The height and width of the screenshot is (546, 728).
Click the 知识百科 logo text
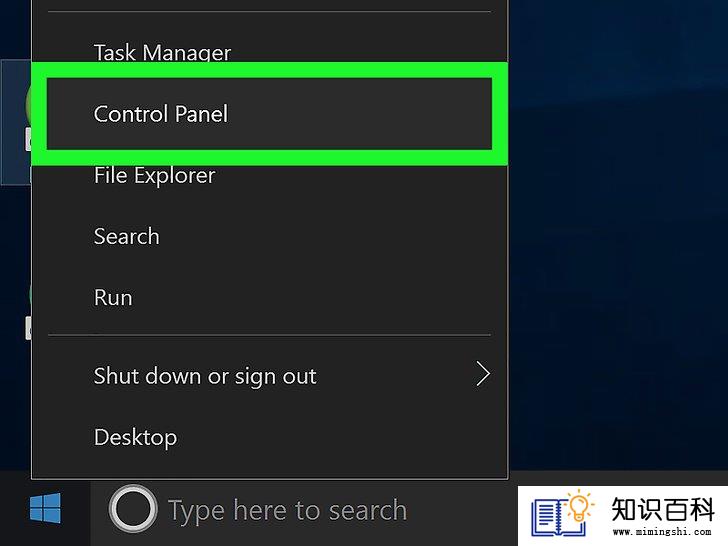[663, 509]
